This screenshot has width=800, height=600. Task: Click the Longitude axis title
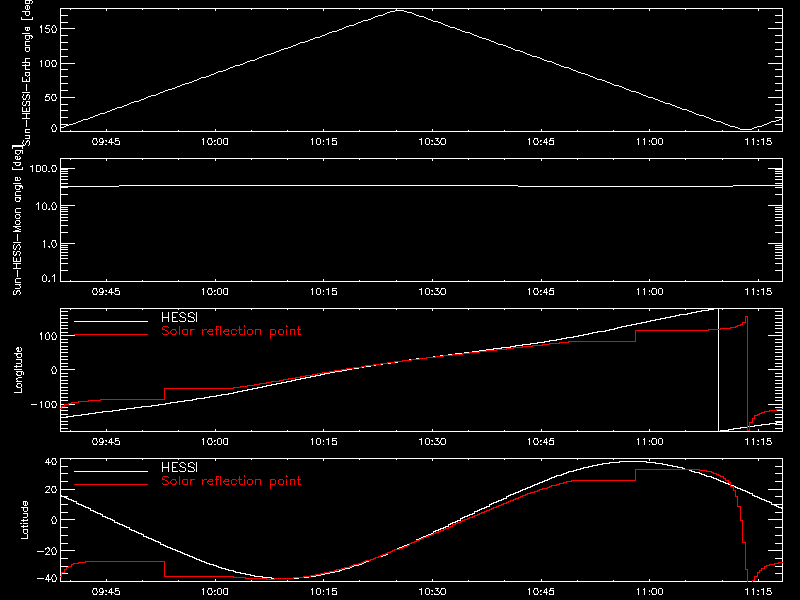coord(18,370)
